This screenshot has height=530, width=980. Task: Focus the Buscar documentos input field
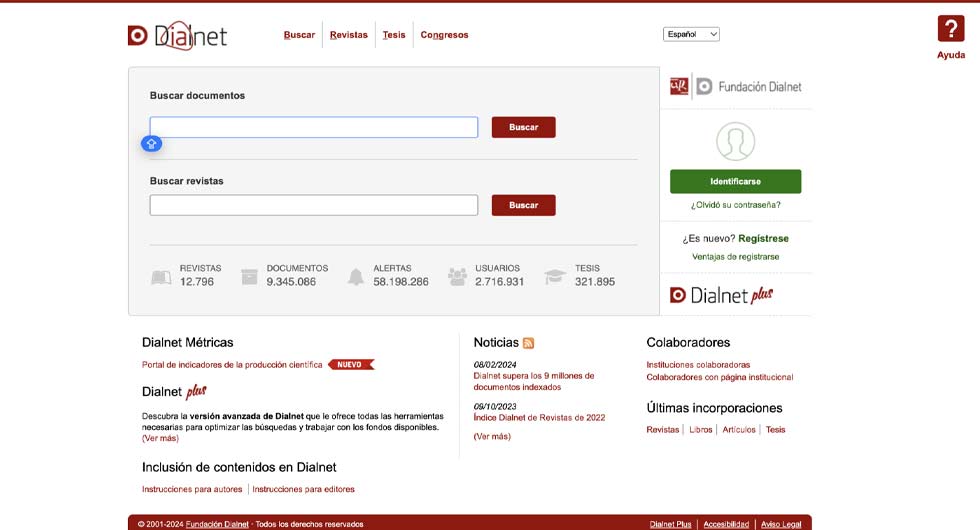pyautogui.click(x=313, y=127)
